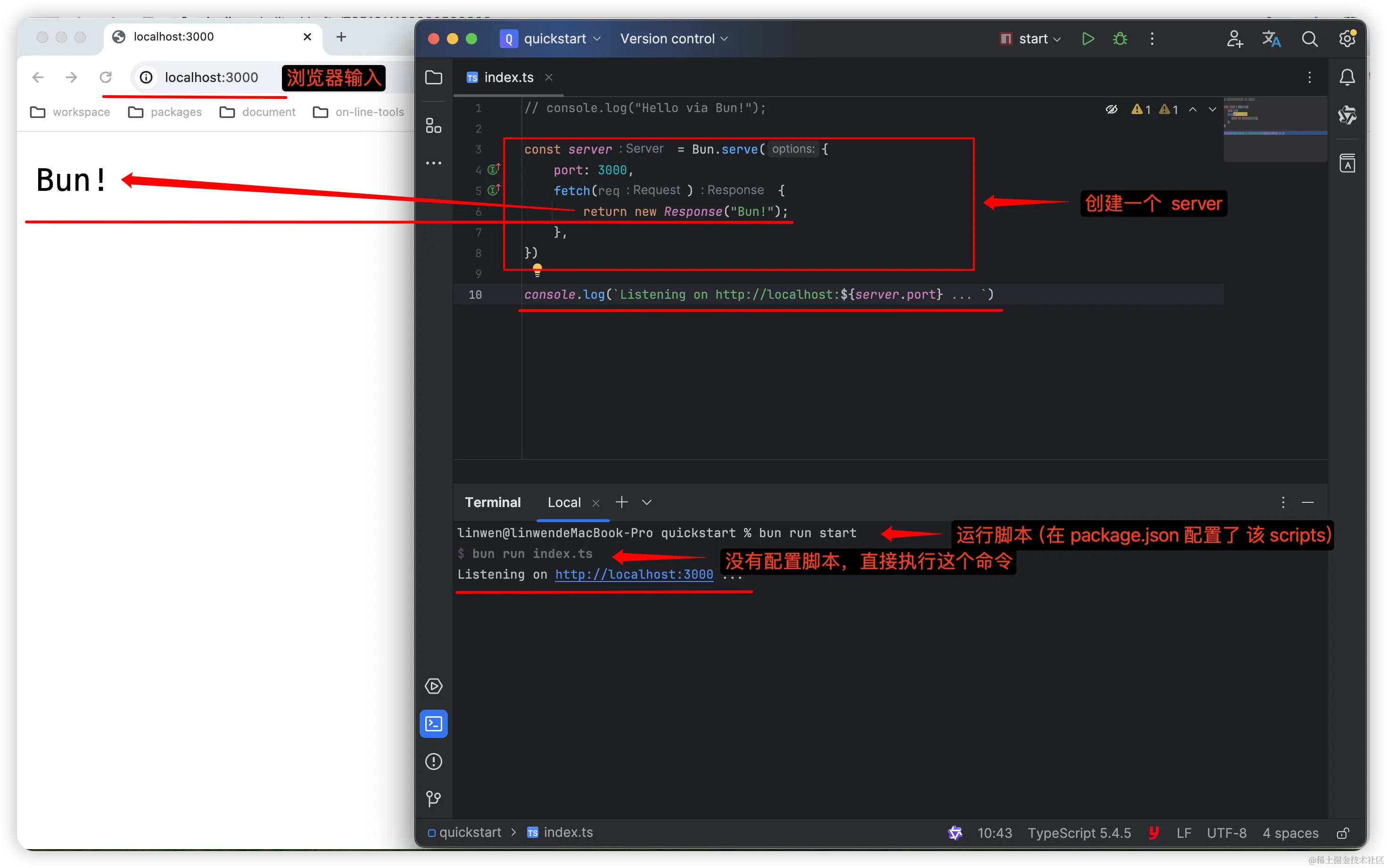Open terminal options menu
The image size is (1387, 868).
coord(1283,502)
